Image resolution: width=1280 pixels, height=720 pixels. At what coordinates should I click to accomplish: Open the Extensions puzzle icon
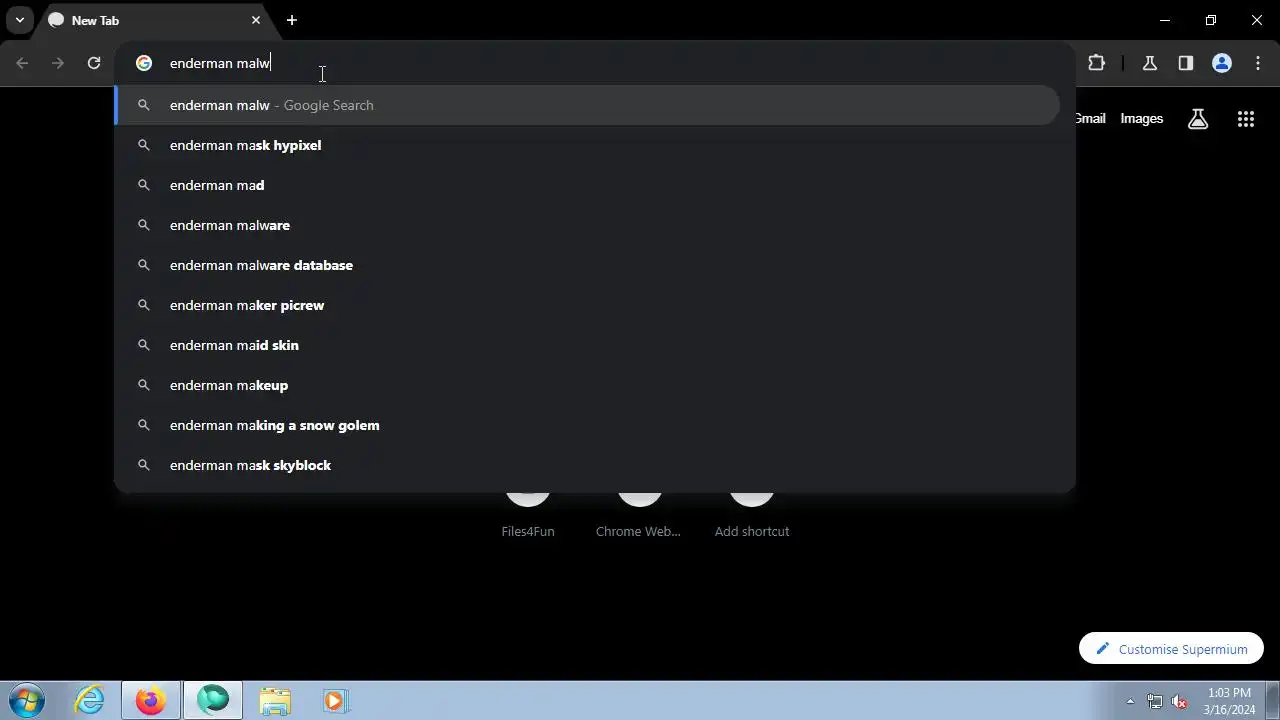[x=1096, y=63]
